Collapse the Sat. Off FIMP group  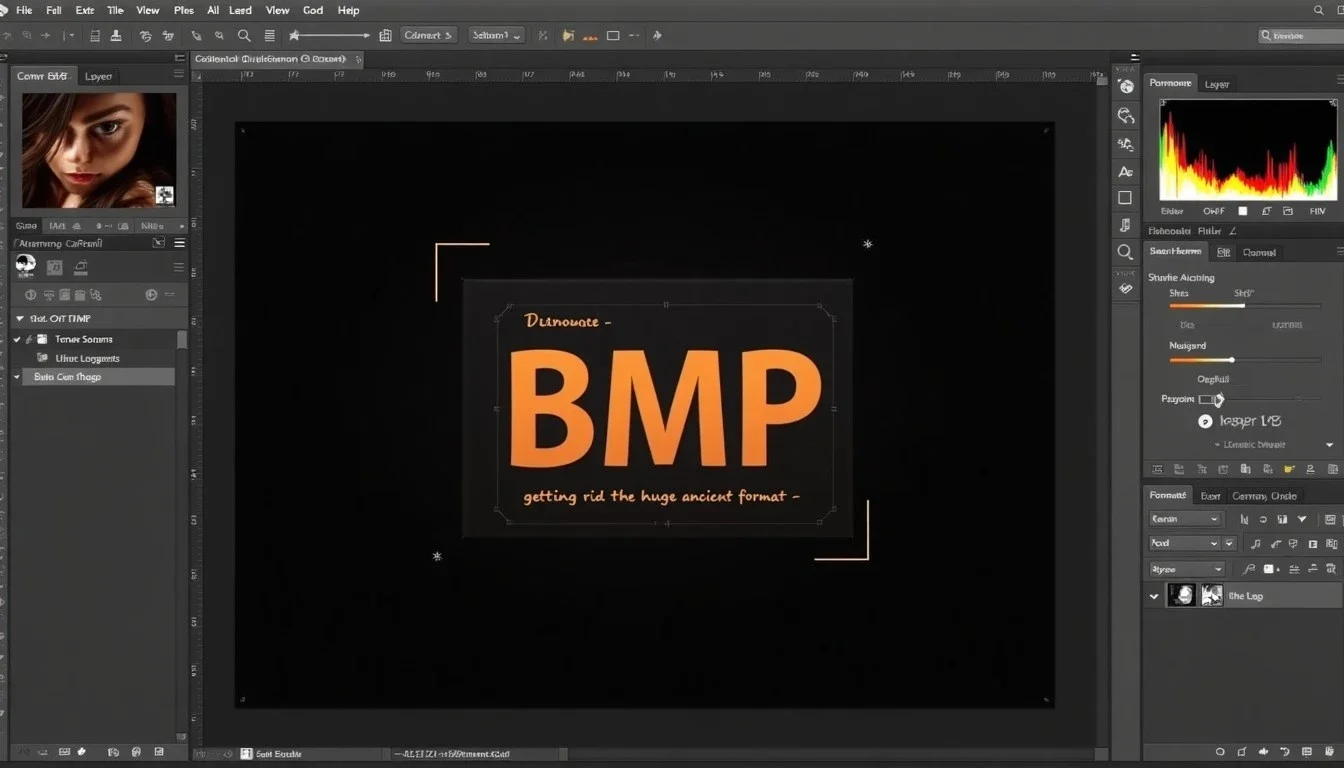(19, 319)
